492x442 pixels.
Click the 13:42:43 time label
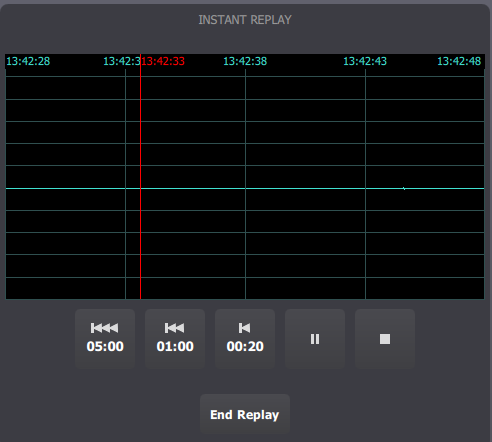[365, 61]
